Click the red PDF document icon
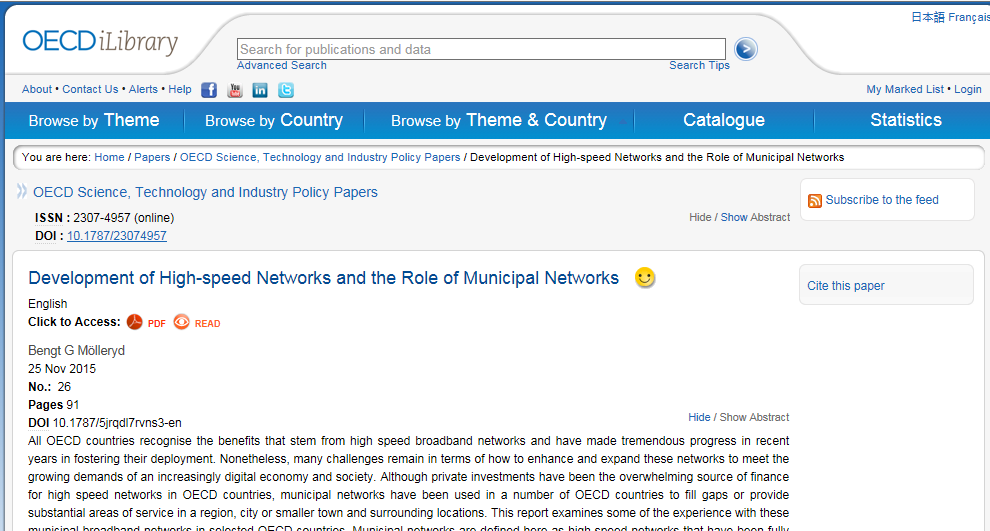This screenshot has width=990, height=531. click(x=134, y=322)
